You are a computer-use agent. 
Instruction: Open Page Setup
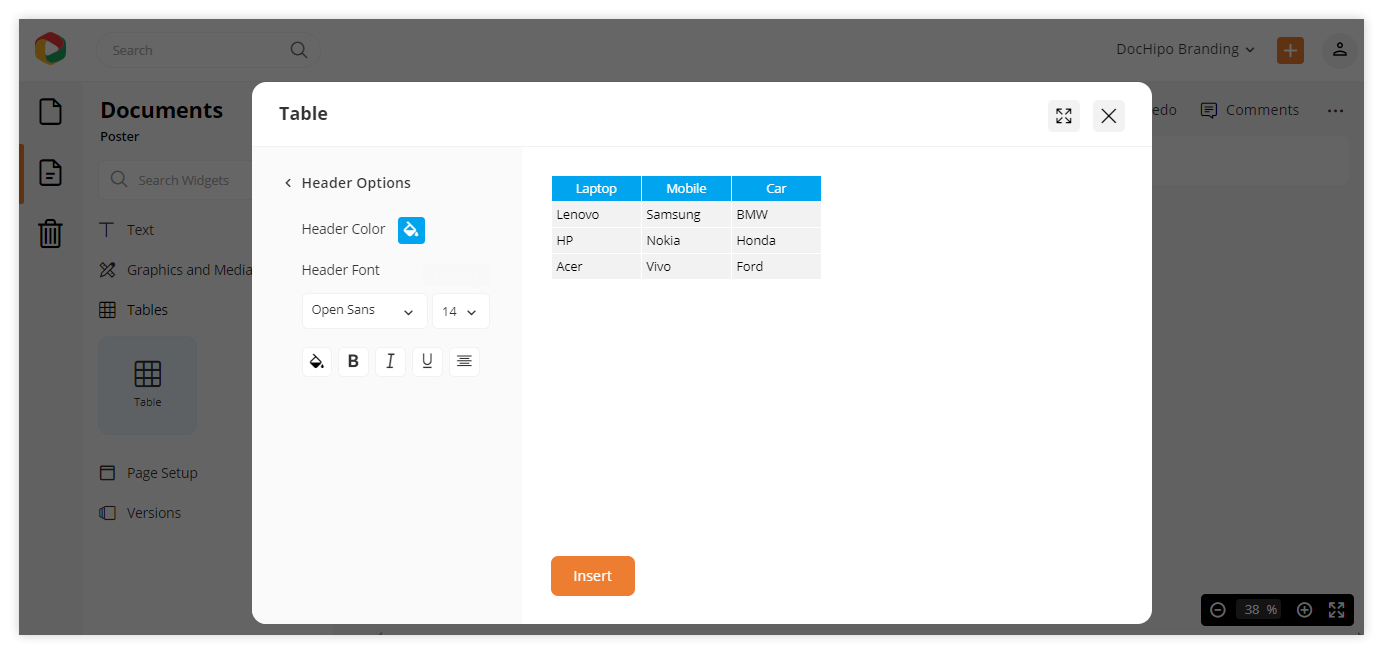tap(162, 473)
